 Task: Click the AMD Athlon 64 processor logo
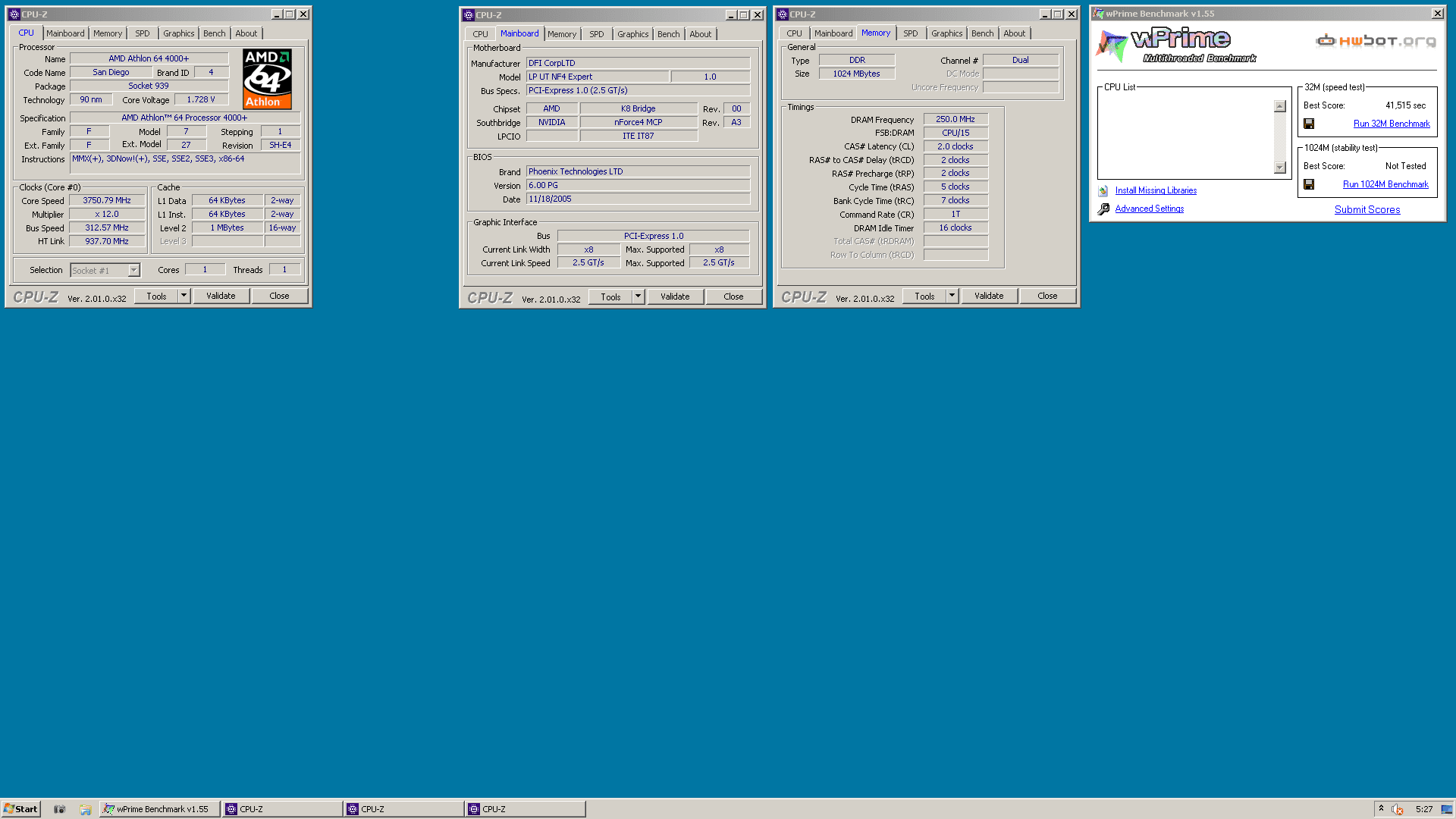click(267, 79)
